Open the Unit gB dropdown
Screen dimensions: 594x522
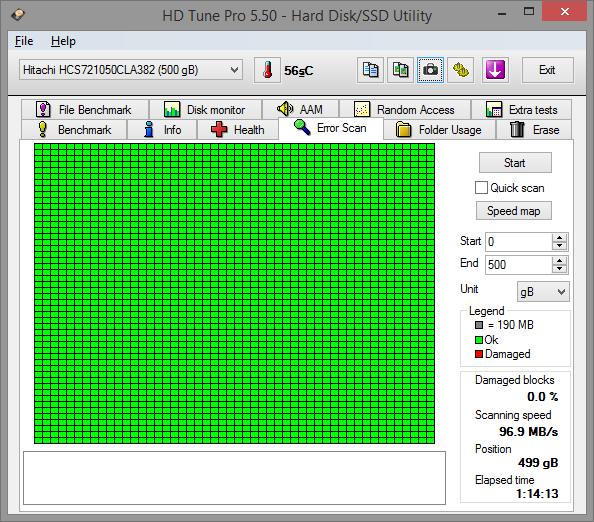click(543, 292)
